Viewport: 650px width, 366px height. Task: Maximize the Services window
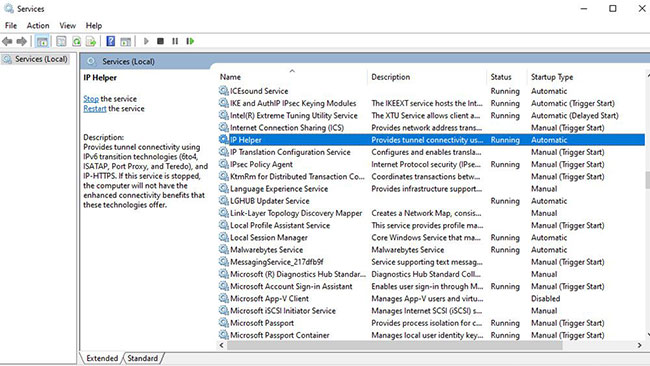click(613, 8)
